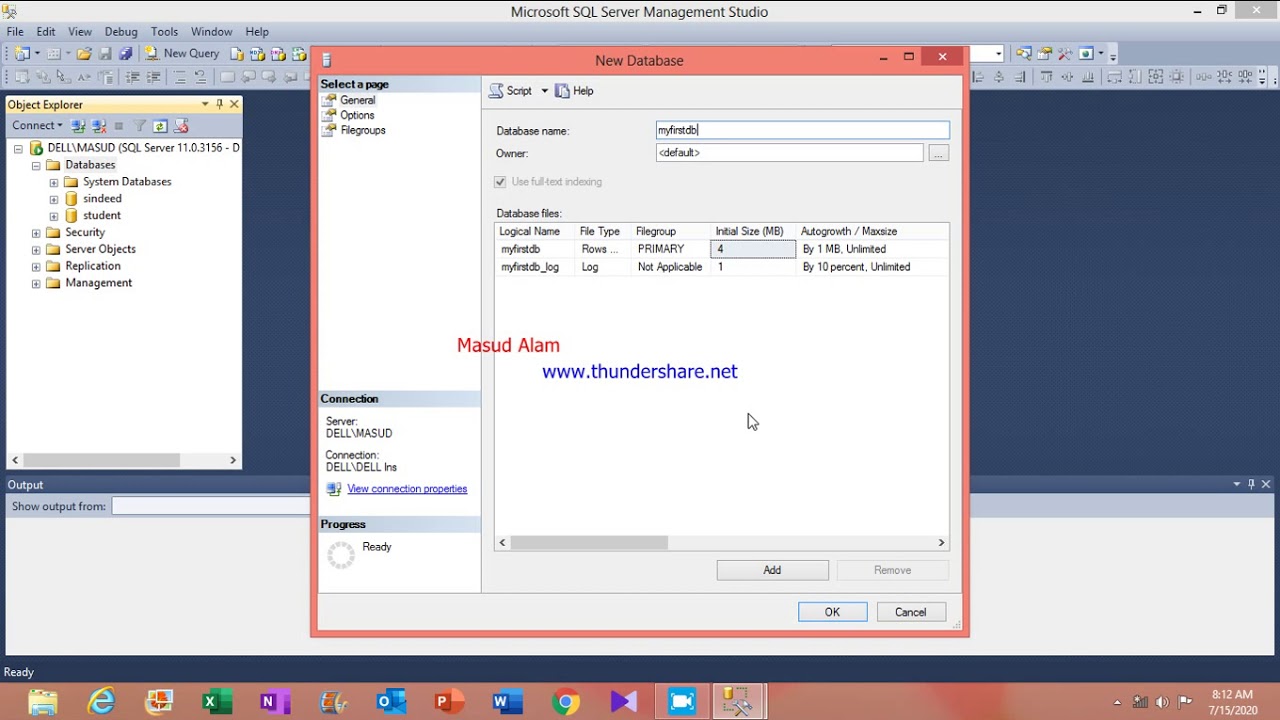
Task: Click OK to create the database
Action: pos(832,612)
